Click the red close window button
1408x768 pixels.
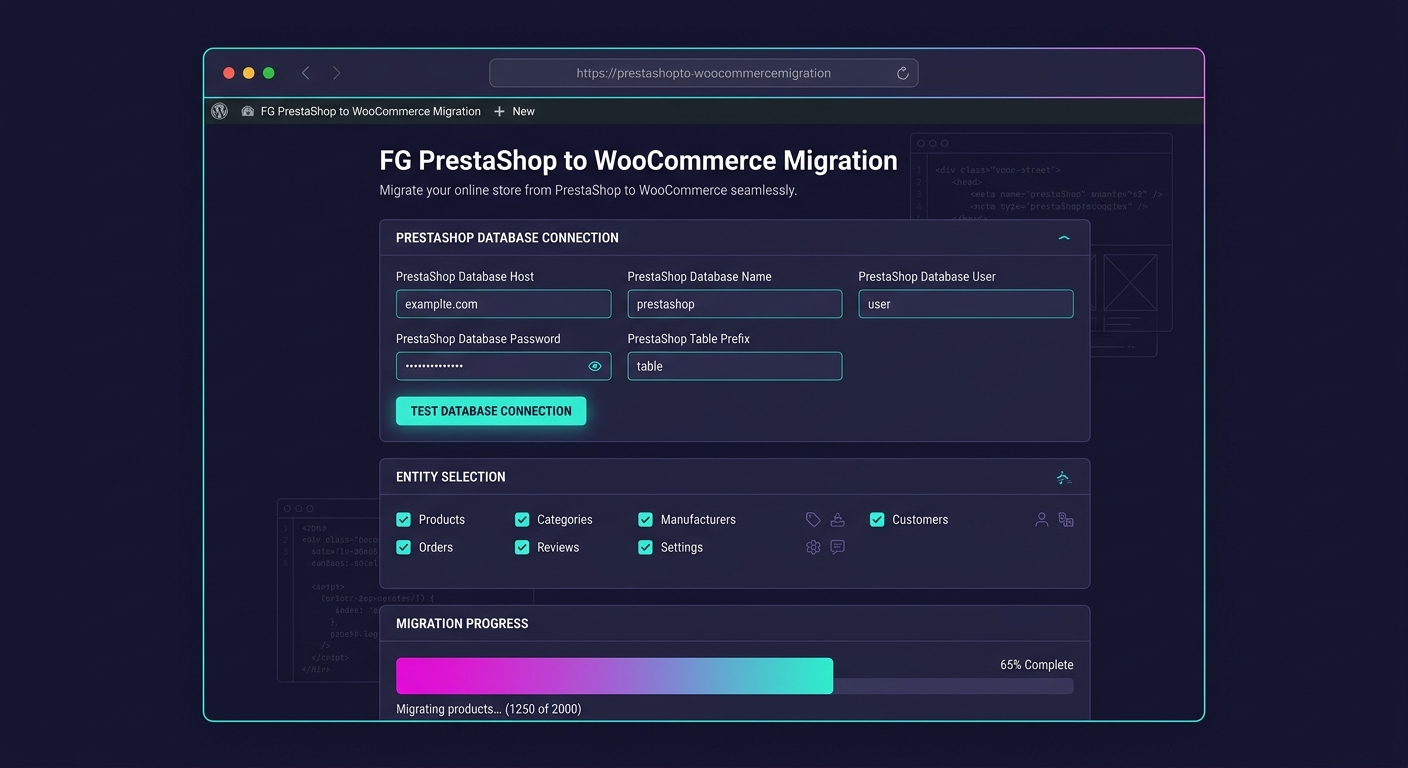229,73
